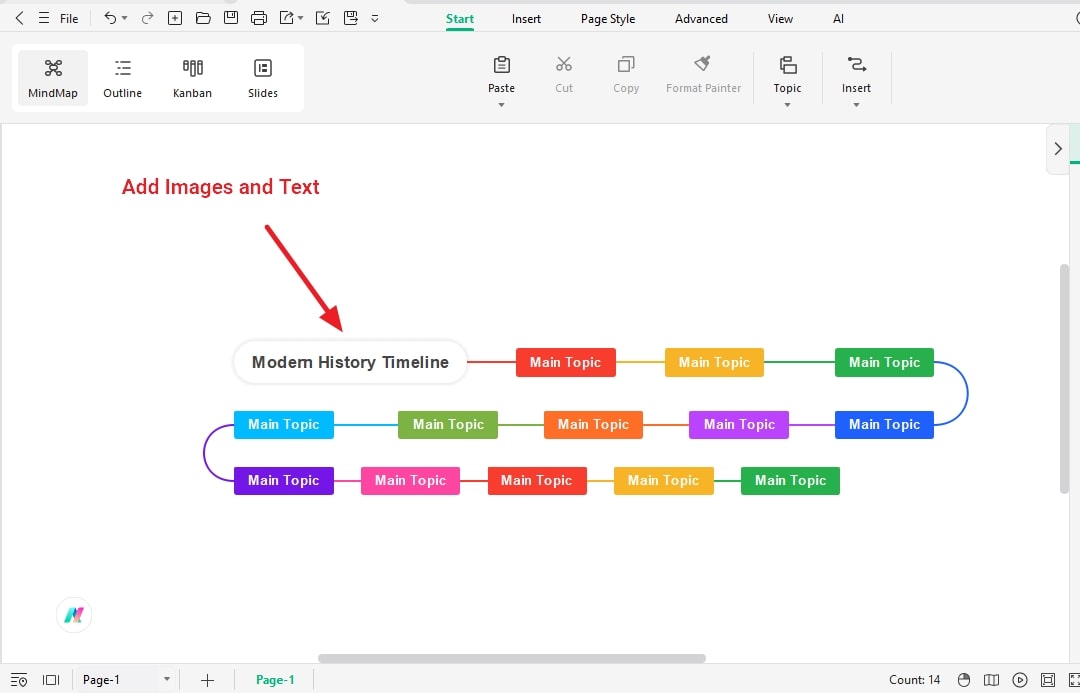This screenshot has height=693, width=1080.
Task: Toggle the page panel icon in status bar
Action: coord(51,680)
